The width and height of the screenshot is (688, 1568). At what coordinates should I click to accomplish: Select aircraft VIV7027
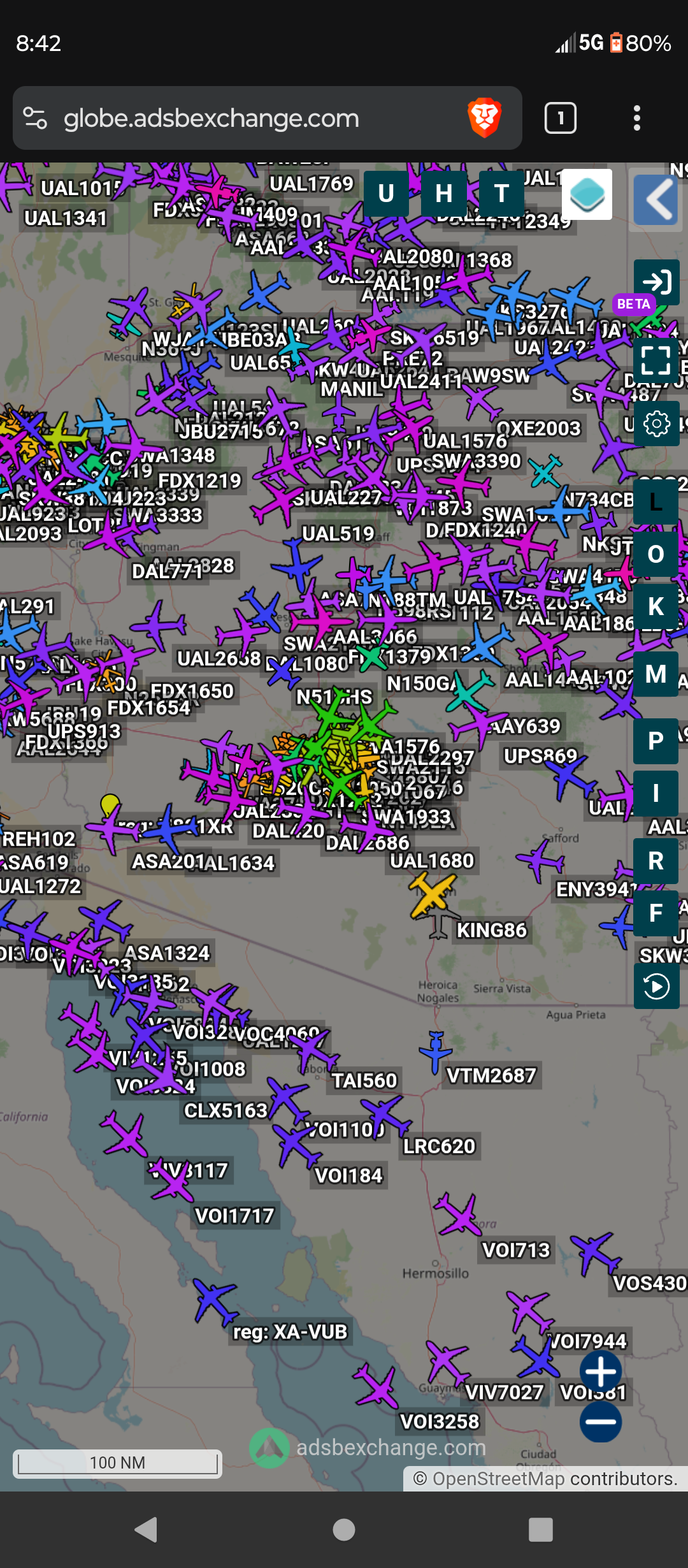[x=448, y=1362]
